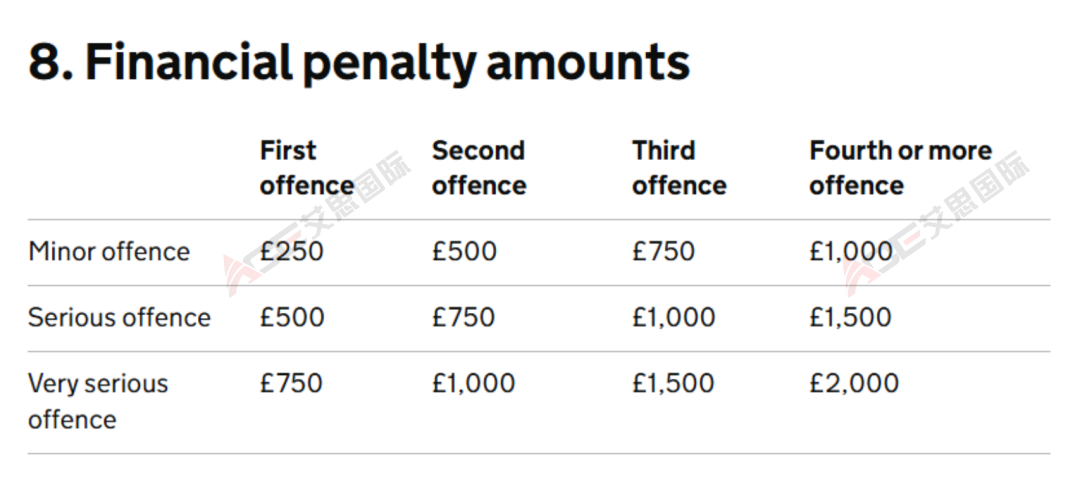Select £1,000 in the Serious offence row

[673, 318]
